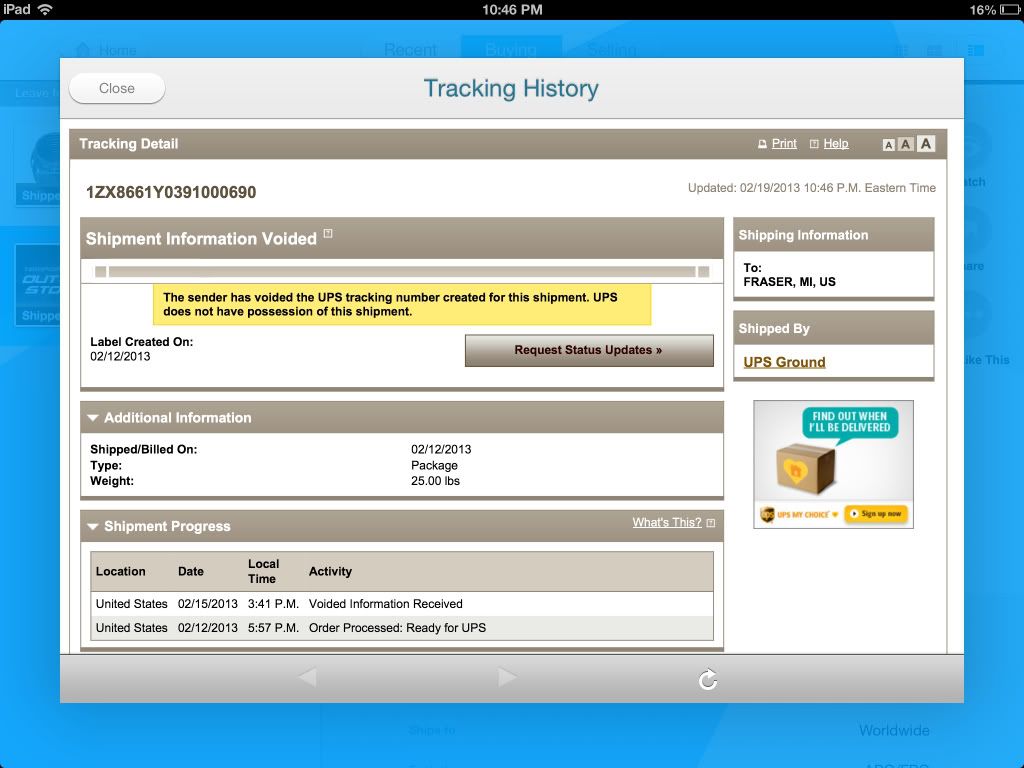Open info icon next to Shipment Information Voided

coord(328,233)
